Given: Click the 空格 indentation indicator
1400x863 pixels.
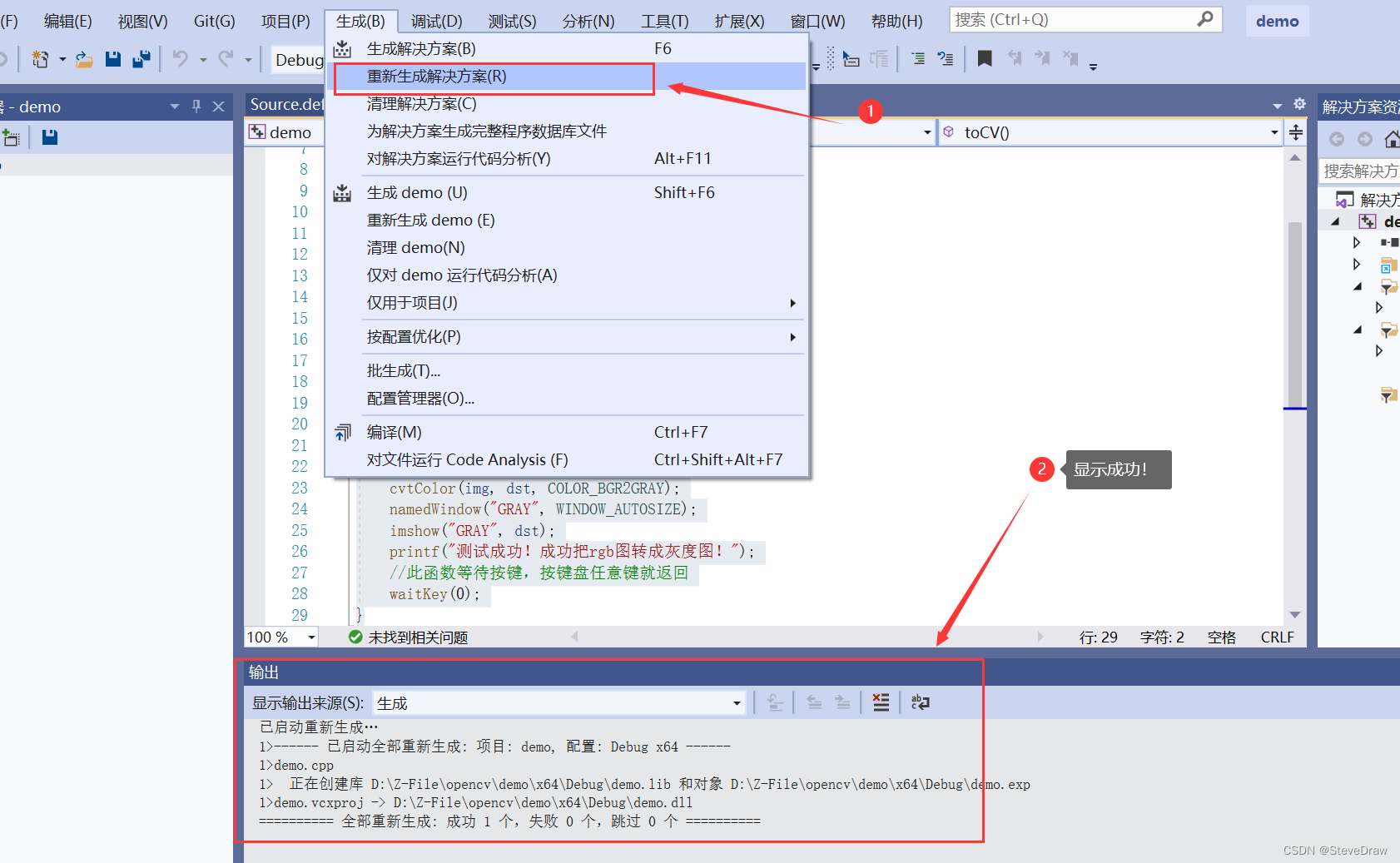Looking at the screenshot, I should (x=1221, y=637).
